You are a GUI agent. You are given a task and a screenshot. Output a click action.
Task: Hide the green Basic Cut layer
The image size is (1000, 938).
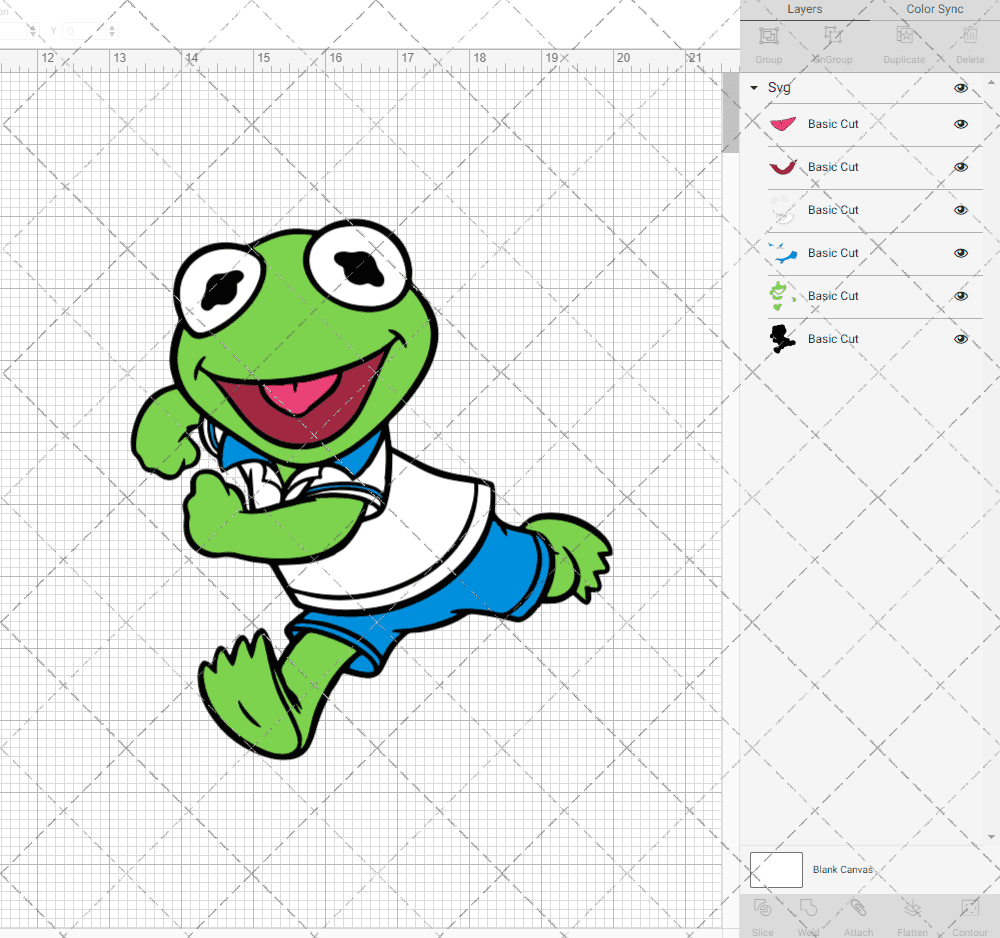[x=961, y=296]
